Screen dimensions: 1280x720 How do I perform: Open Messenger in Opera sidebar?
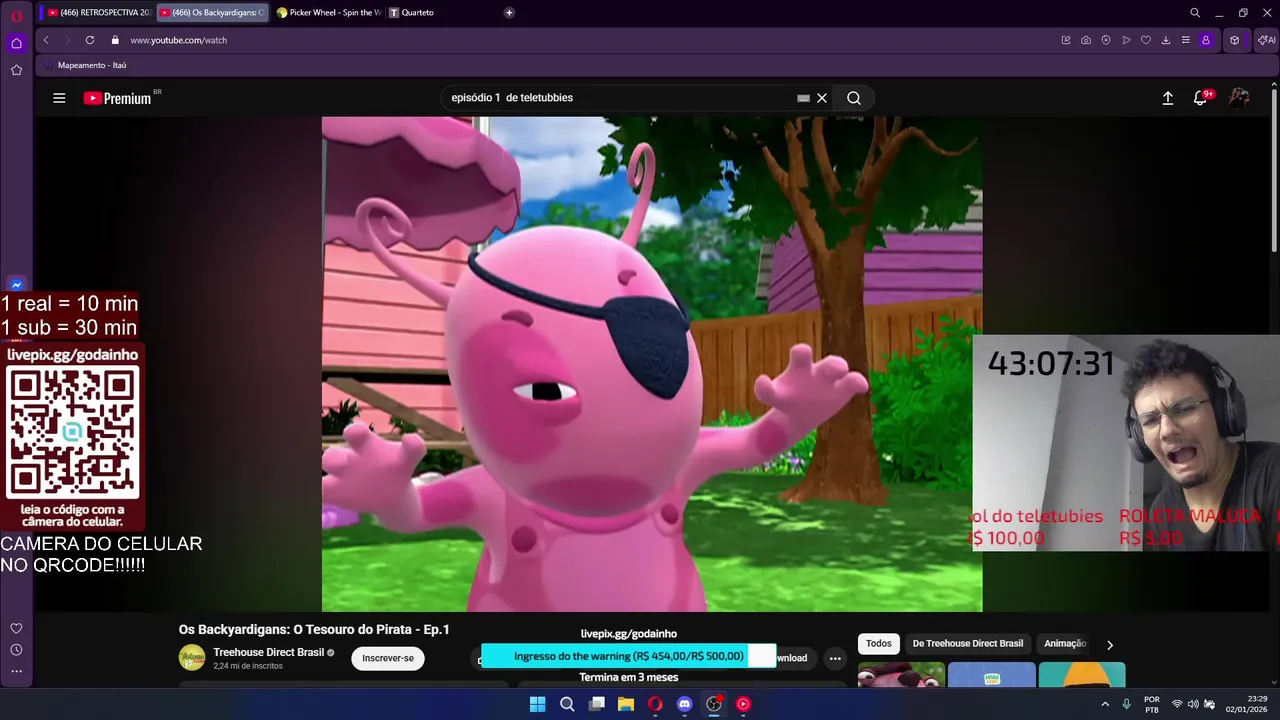(x=16, y=285)
